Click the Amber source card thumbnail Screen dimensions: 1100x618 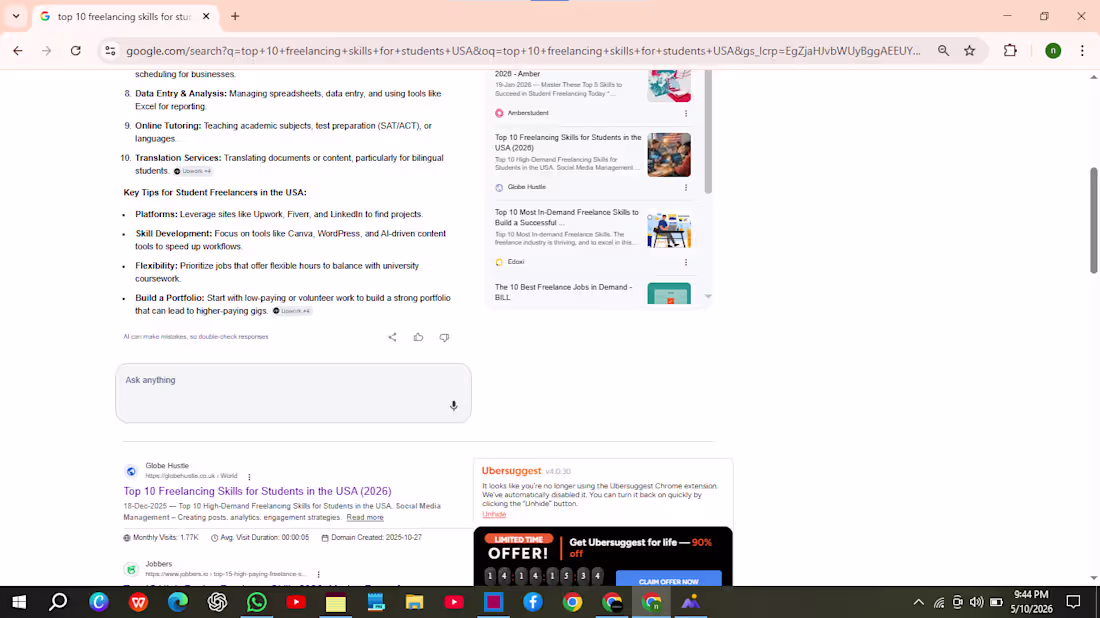click(x=669, y=86)
